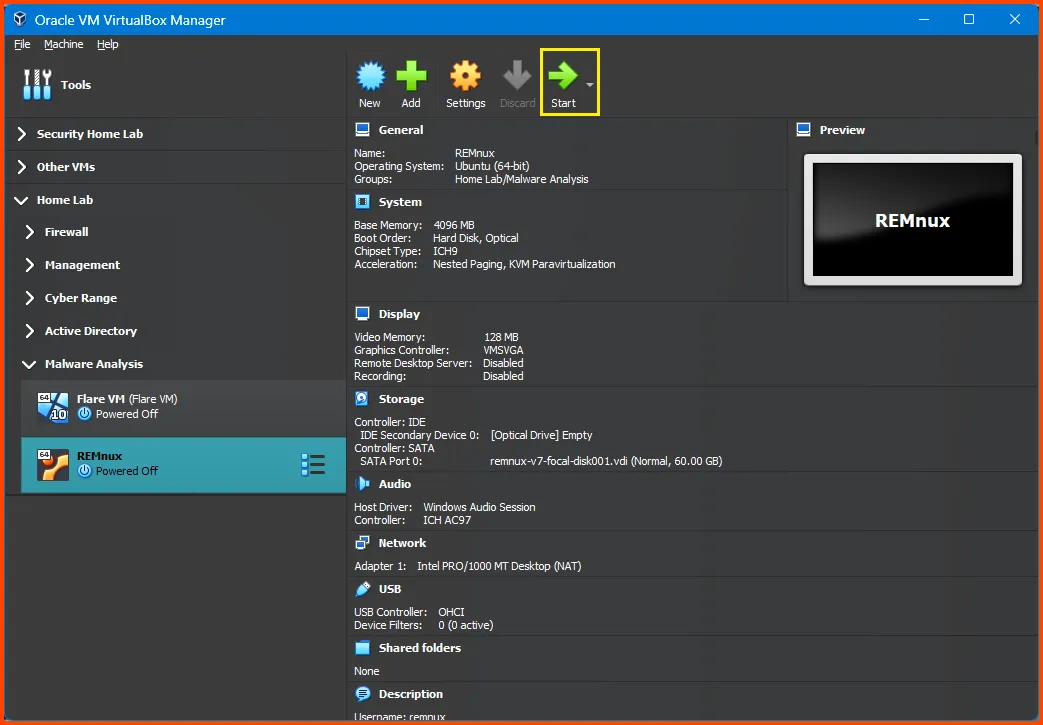Expand the Management group
The height and width of the screenshot is (725, 1043).
(x=29, y=265)
